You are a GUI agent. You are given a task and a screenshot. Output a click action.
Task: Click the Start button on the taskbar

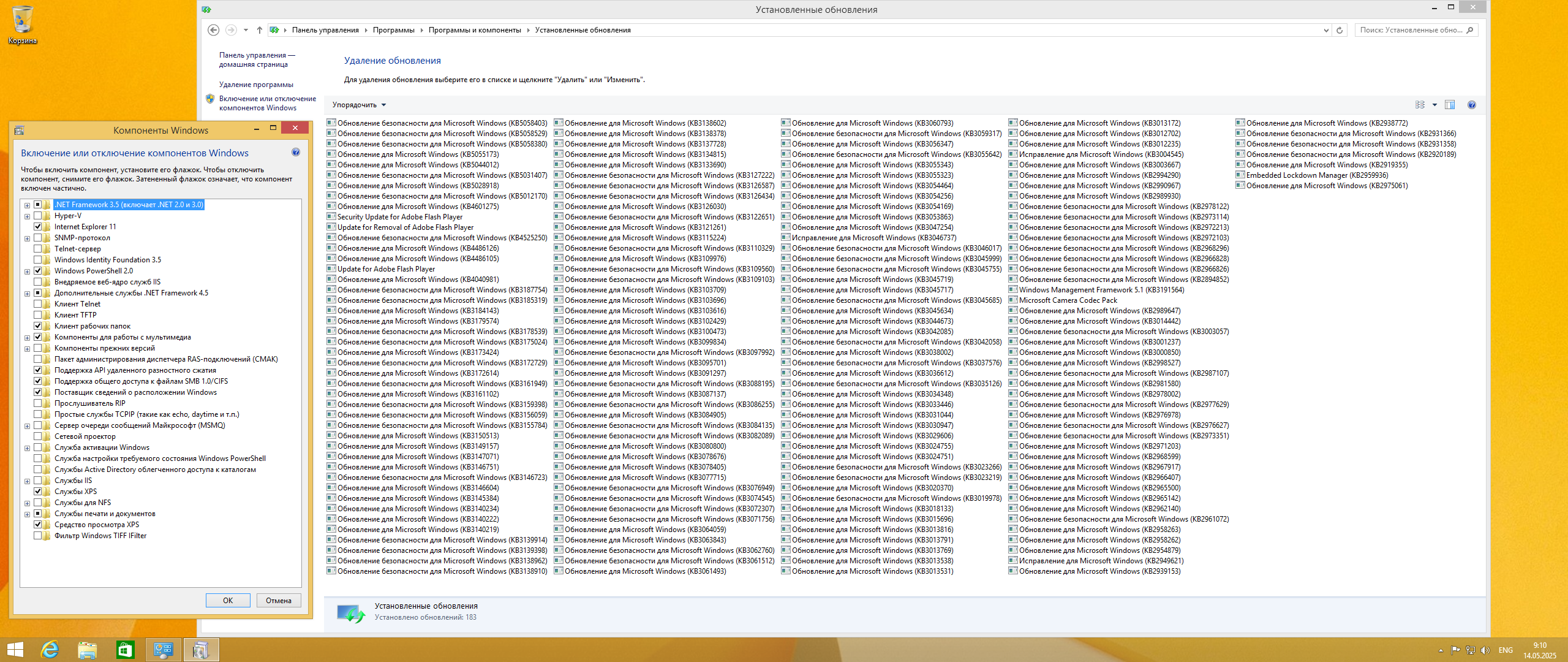pyautogui.click(x=15, y=650)
